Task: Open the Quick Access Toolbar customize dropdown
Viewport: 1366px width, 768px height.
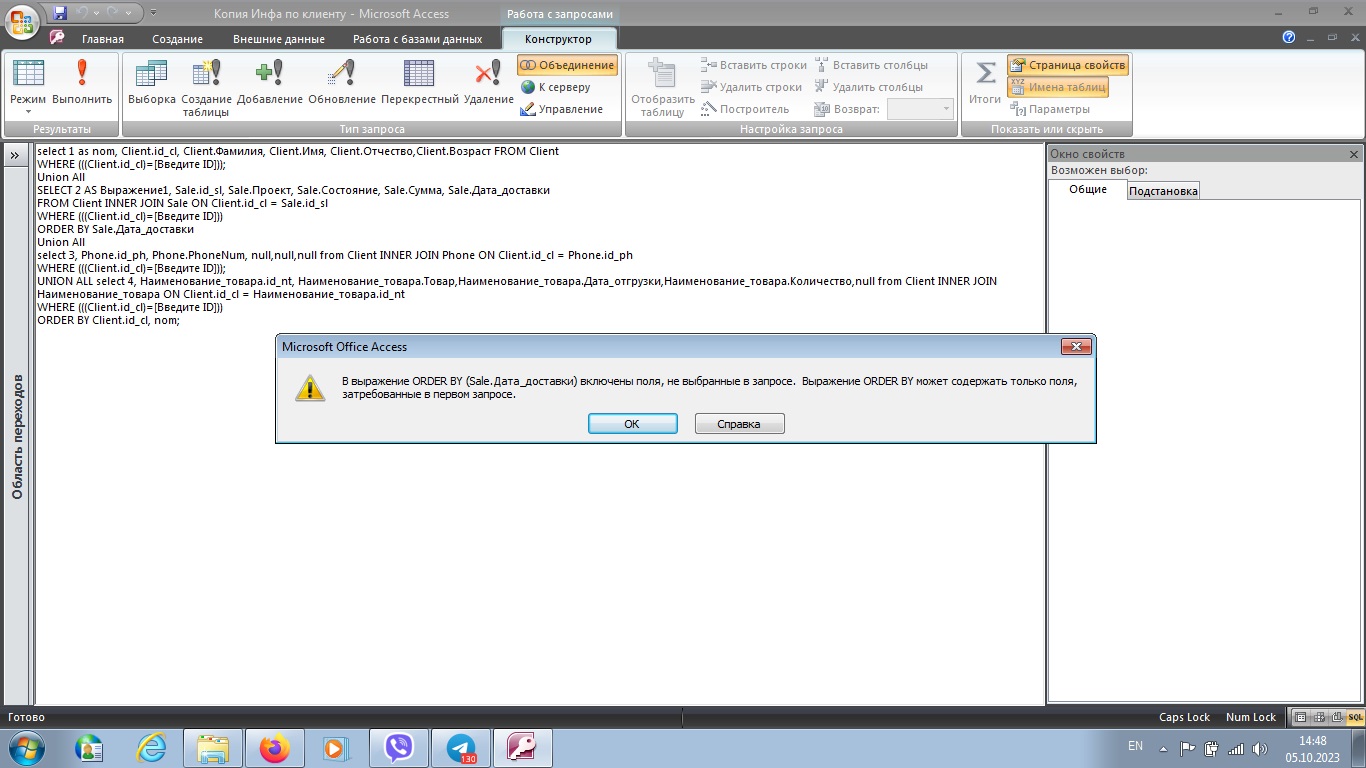Action: click(153, 13)
